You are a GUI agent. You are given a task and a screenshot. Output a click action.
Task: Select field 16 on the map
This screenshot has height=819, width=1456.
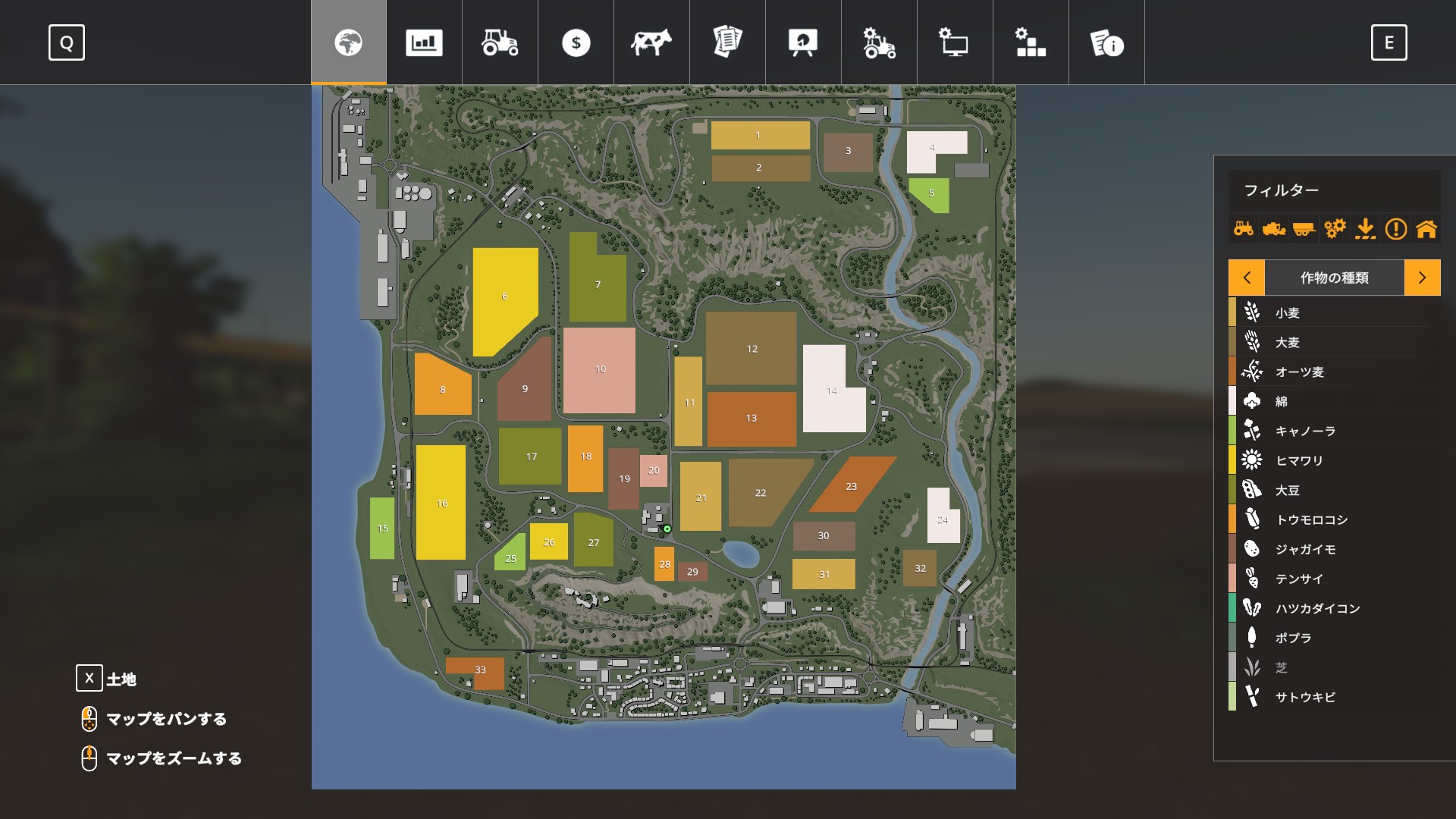(441, 503)
